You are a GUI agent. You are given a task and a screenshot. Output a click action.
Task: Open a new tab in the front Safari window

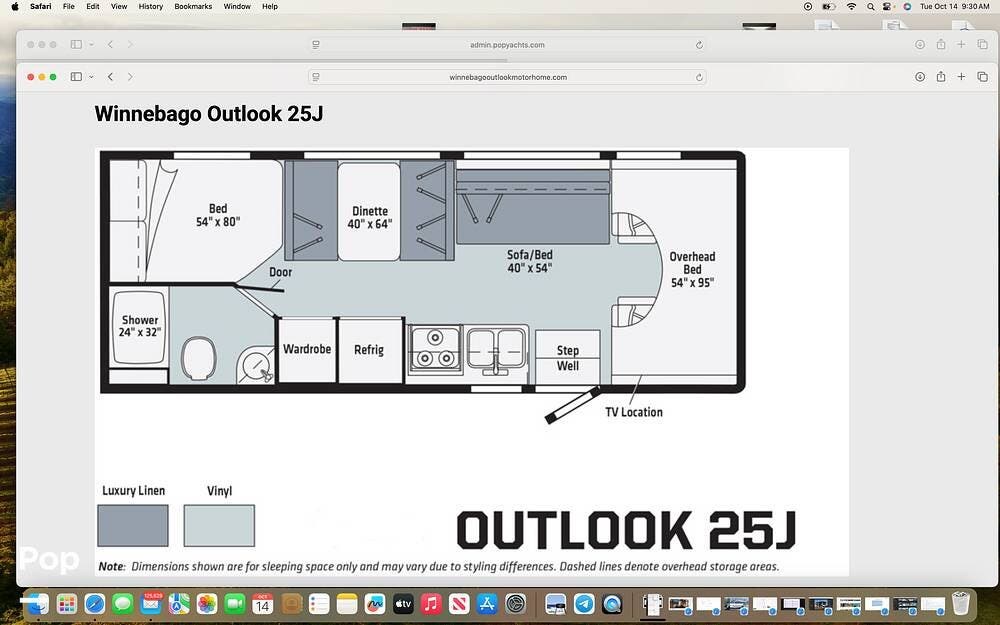tap(962, 77)
